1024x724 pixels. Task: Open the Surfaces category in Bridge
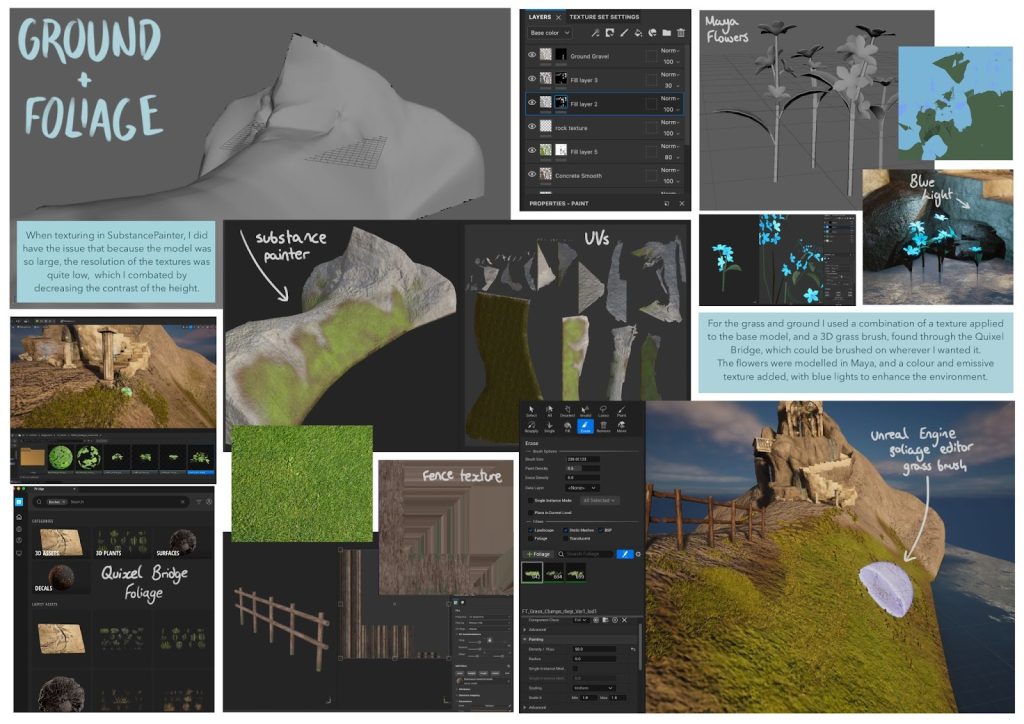coord(183,543)
